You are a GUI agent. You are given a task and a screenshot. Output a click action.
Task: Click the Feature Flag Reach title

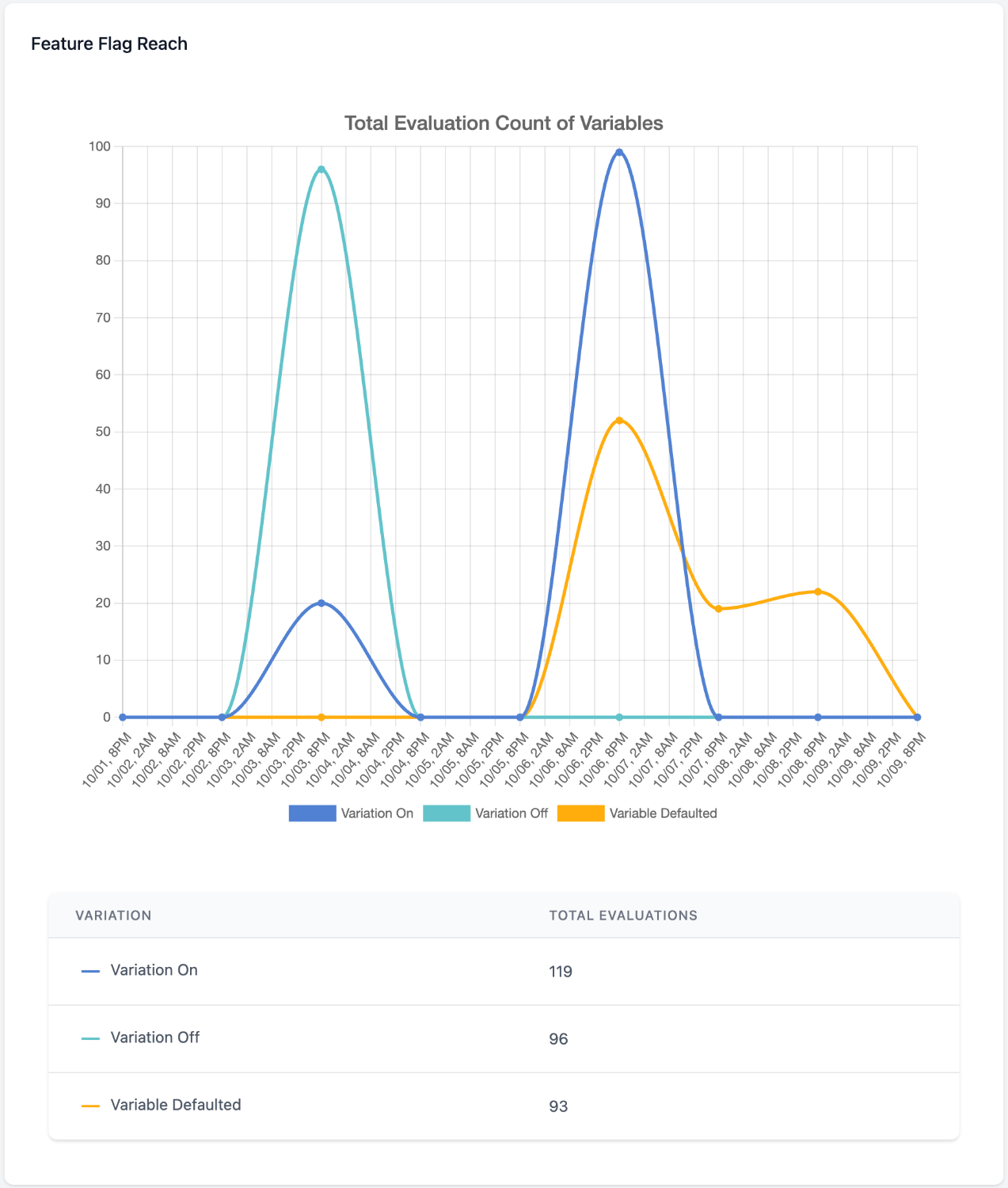109,44
